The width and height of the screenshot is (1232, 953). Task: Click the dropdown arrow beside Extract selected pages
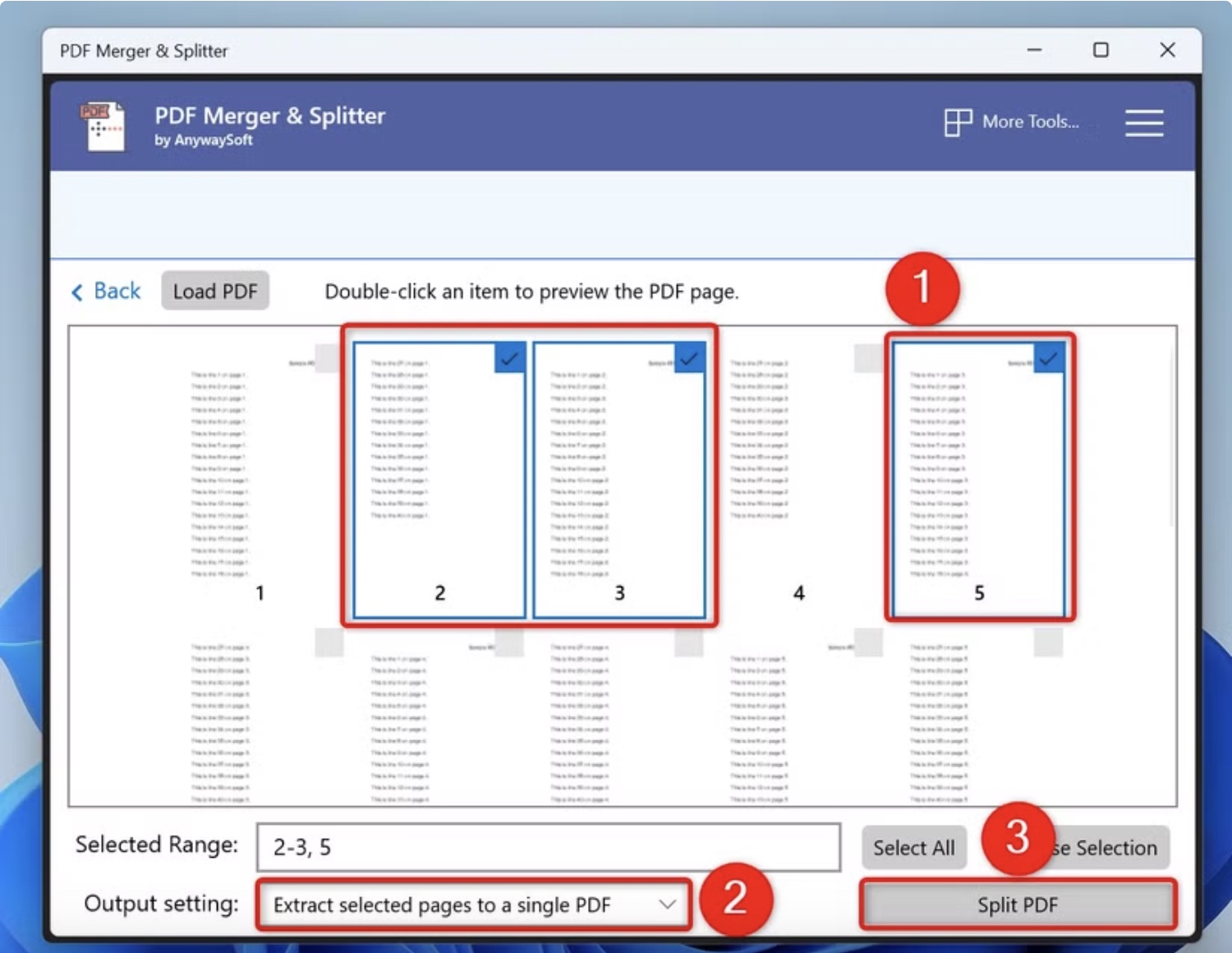(667, 905)
